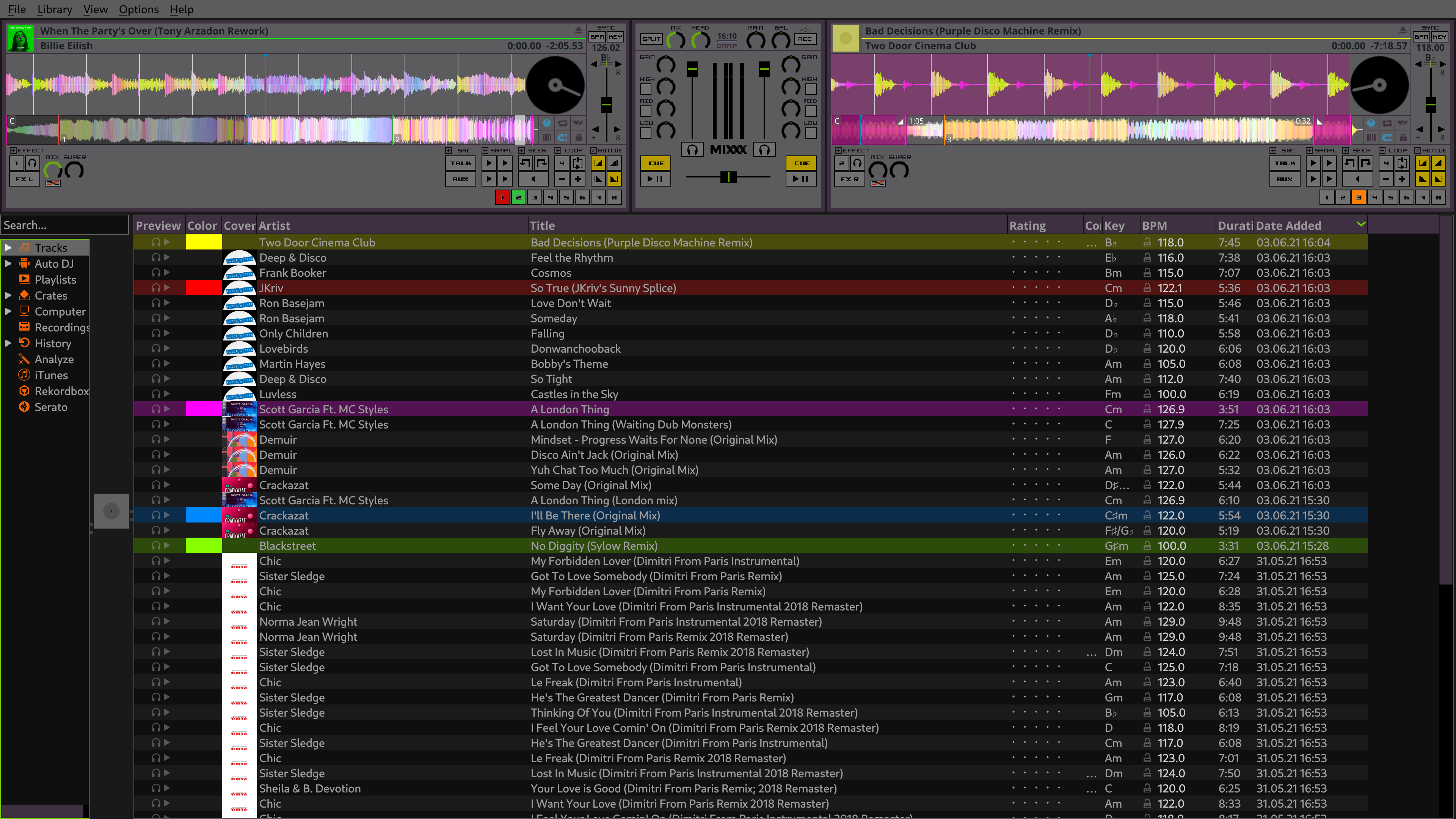
Task: Toggle the HOTCUE section checkbox on left deck
Action: (x=593, y=151)
